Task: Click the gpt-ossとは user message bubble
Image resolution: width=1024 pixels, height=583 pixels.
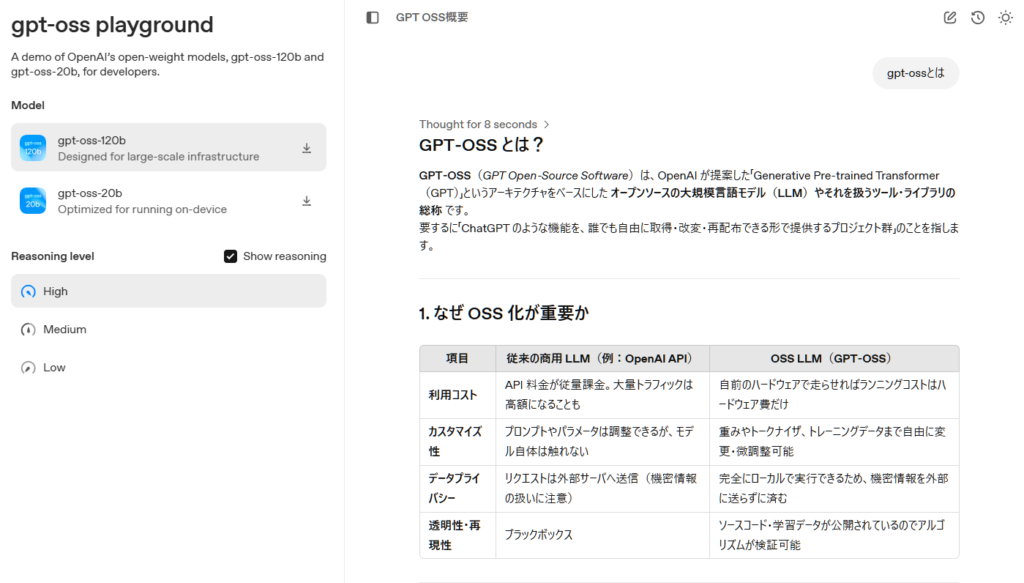Action: tap(916, 73)
